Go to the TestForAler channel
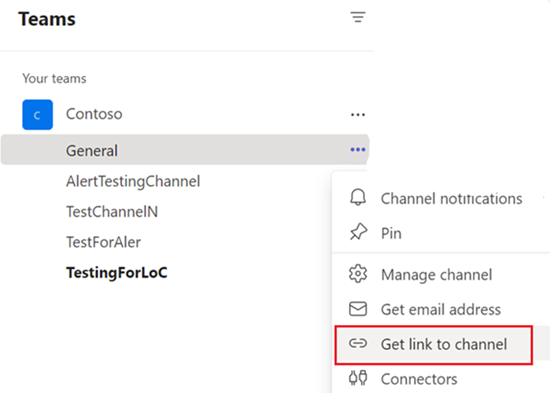 tap(103, 242)
